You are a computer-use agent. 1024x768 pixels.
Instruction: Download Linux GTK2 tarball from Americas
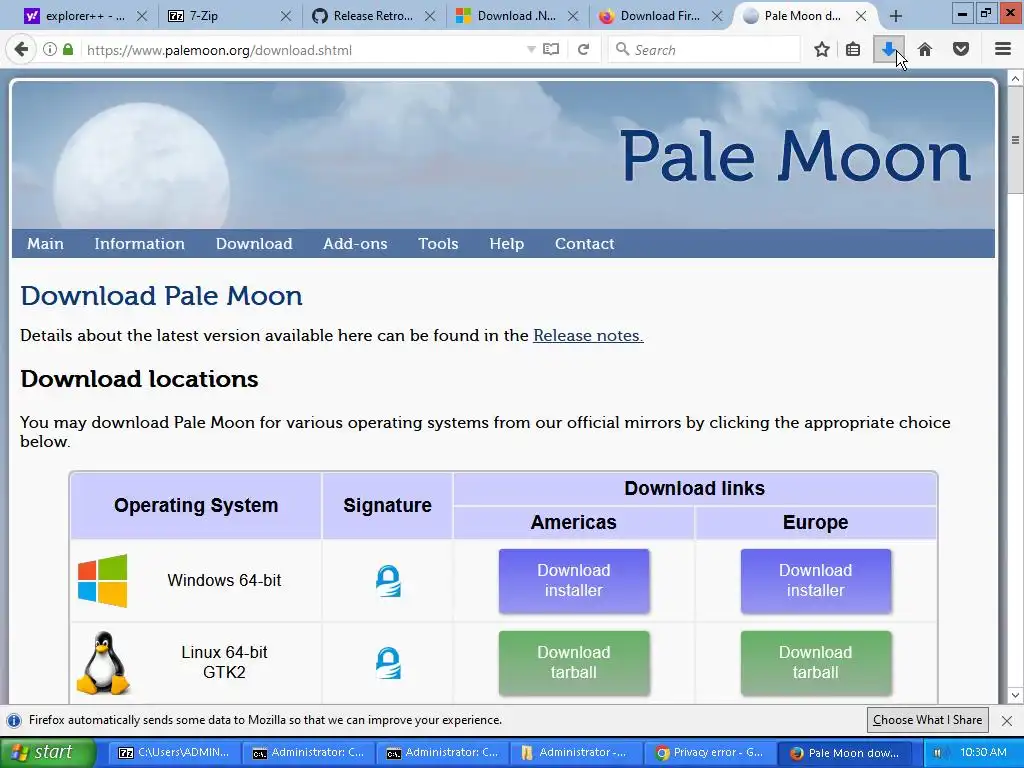pyautogui.click(x=574, y=663)
